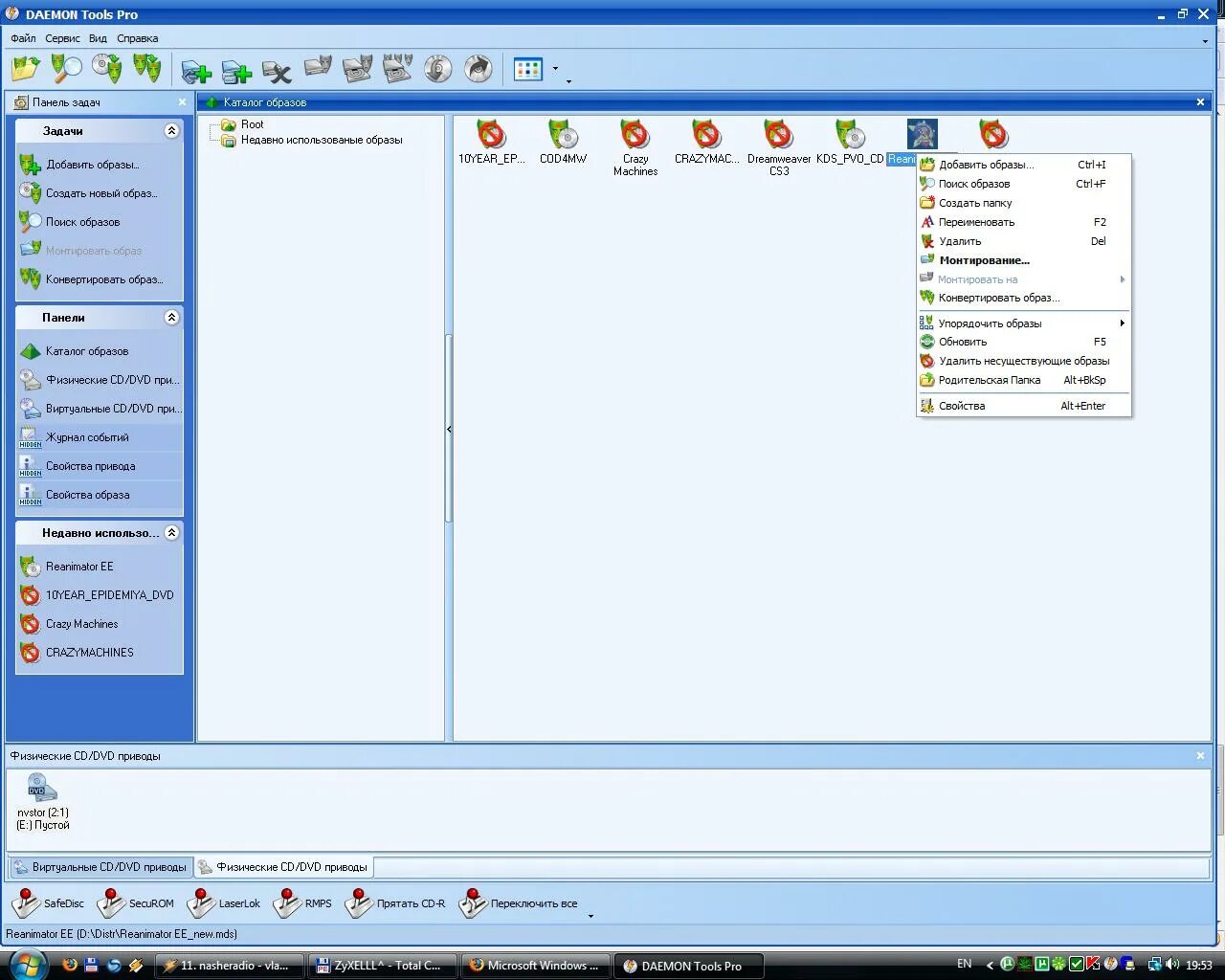The width and height of the screenshot is (1225, 980).
Task: Click the burn disc toolbar icon
Action: pos(478,69)
